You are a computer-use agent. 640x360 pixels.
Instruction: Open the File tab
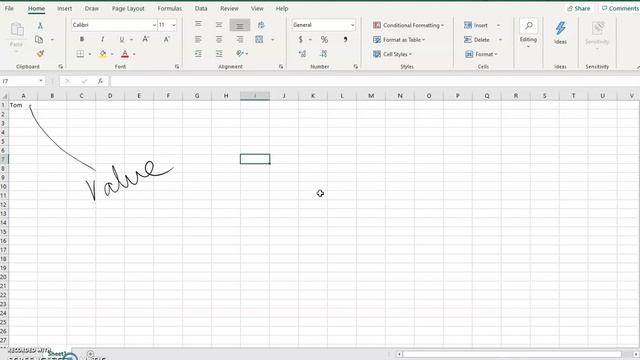pyautogui.click(x=9, y=8)
